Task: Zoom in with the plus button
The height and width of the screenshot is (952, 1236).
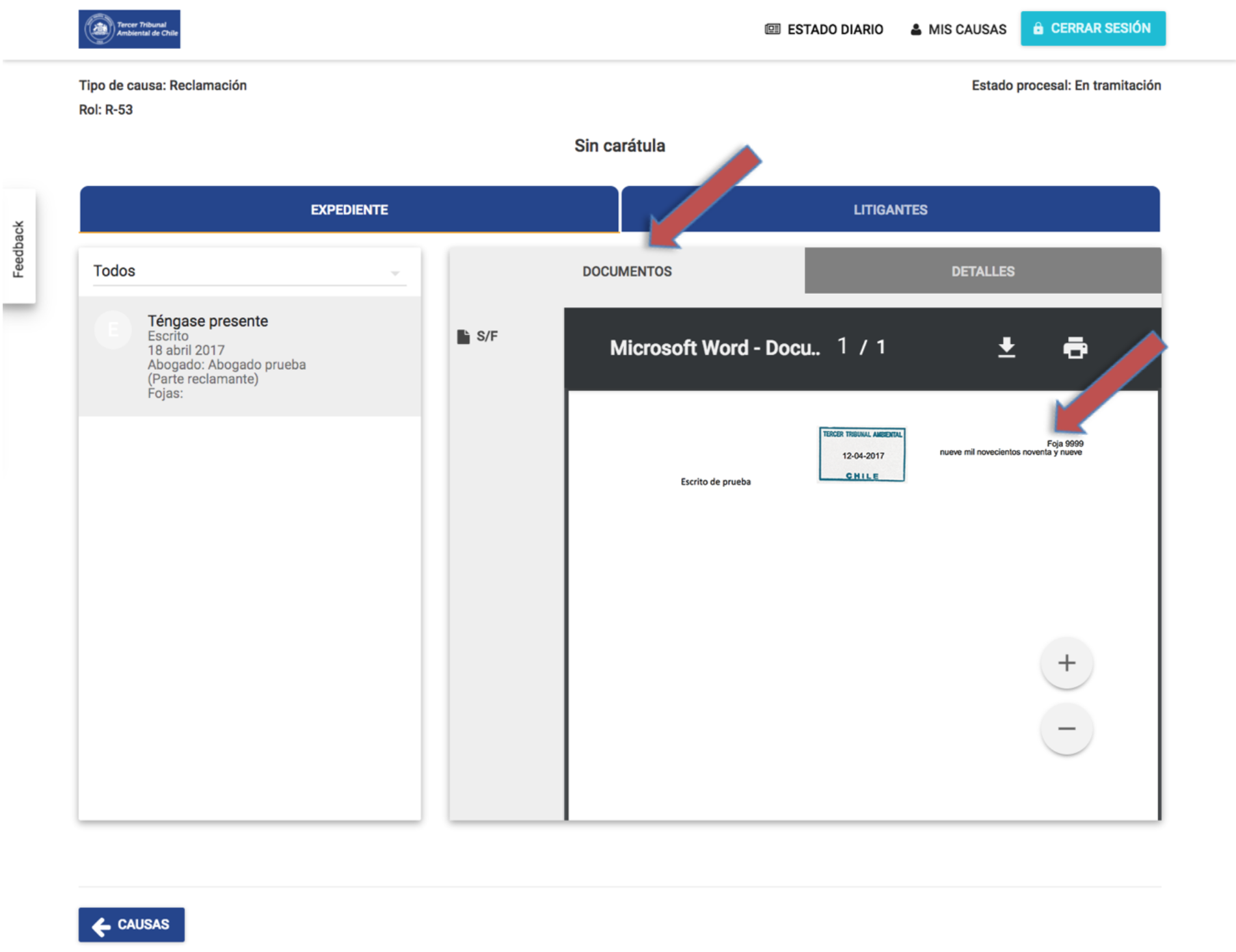Action: click(x=1066, y=663)
